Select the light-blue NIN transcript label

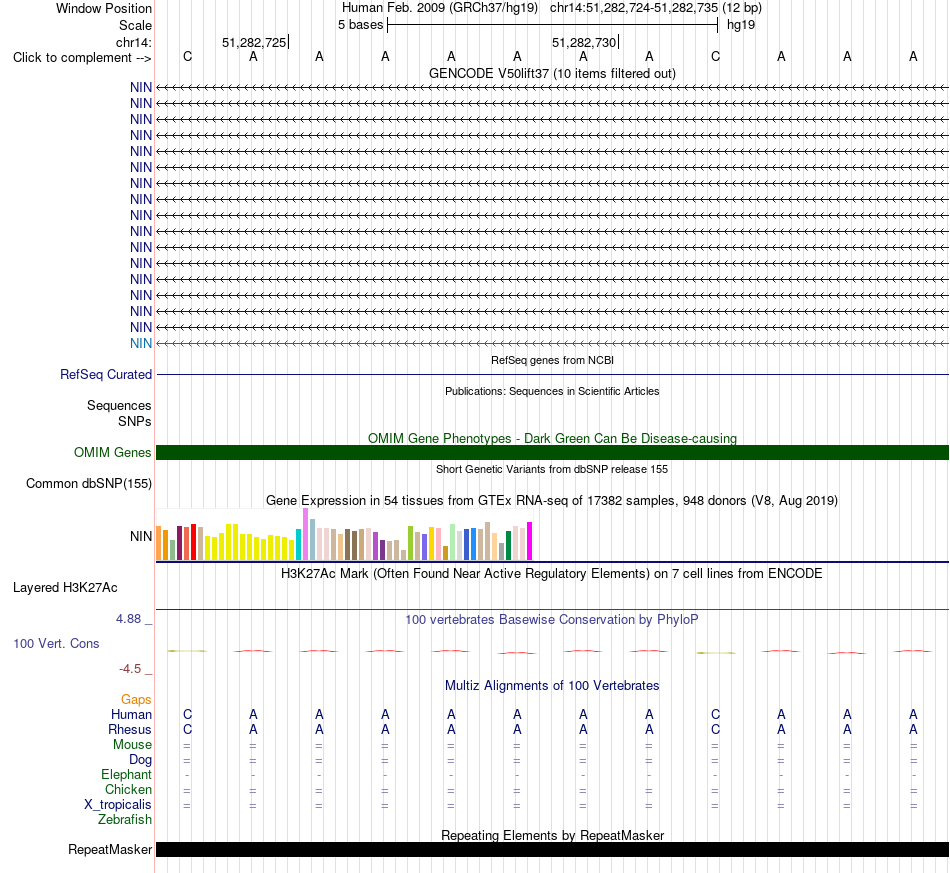pos(141,344)
